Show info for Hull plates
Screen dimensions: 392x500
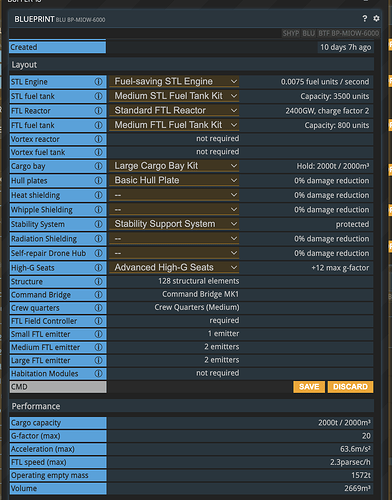point(98,181)
